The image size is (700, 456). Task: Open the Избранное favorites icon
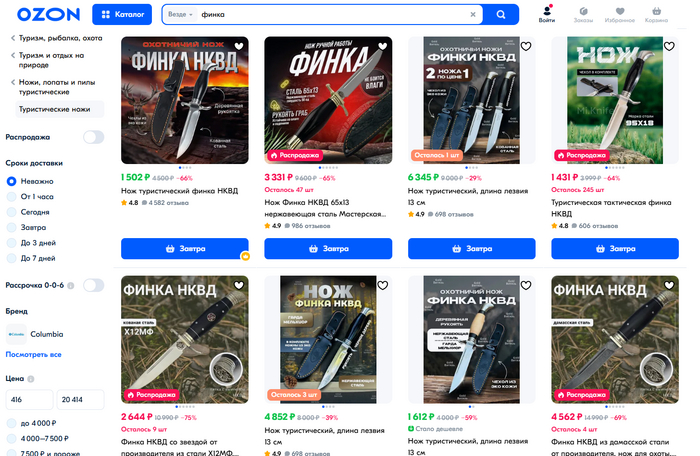click(x=620, y=14)
